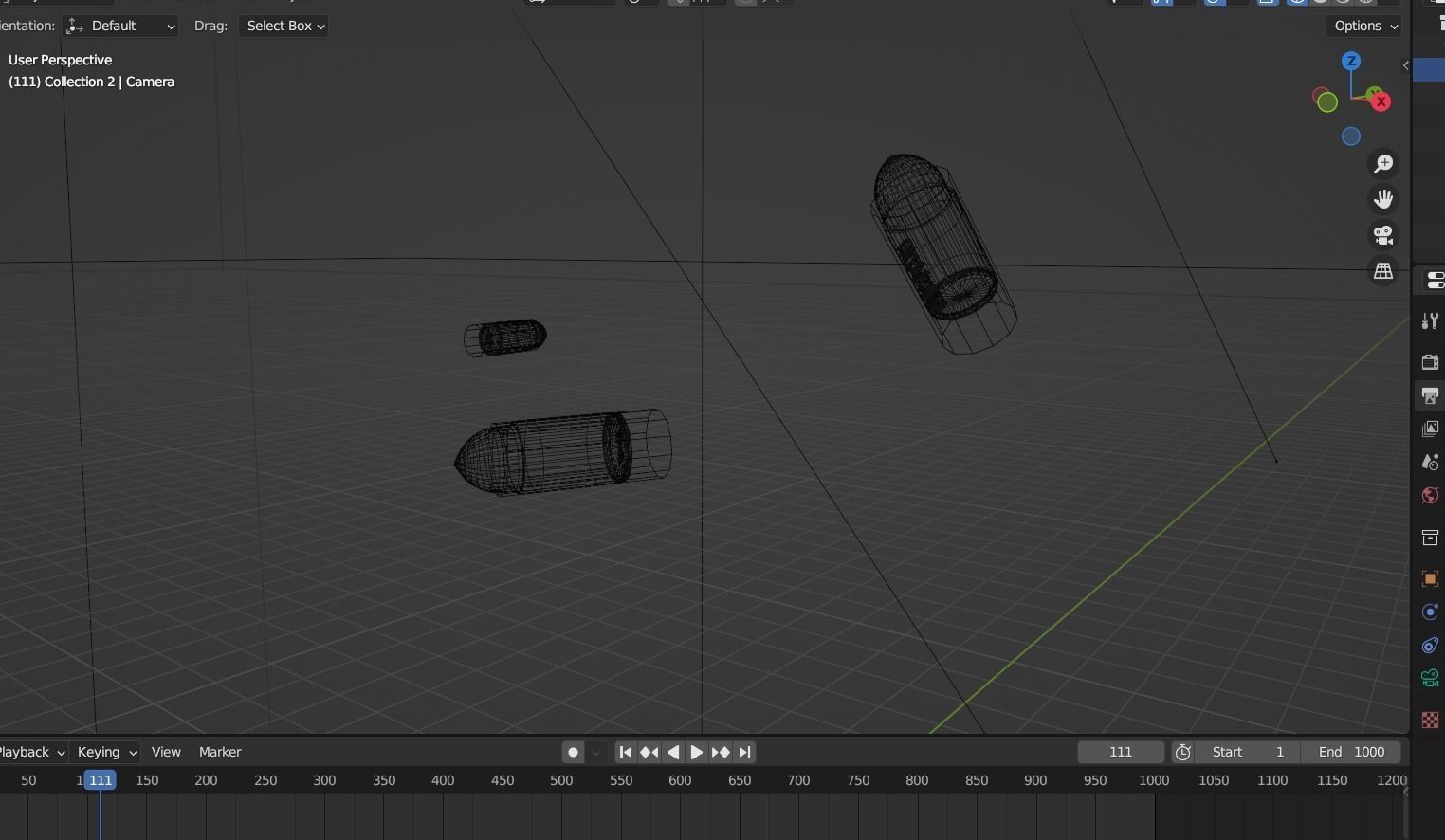Toggle the auto keying record button

tap(573, 752)
